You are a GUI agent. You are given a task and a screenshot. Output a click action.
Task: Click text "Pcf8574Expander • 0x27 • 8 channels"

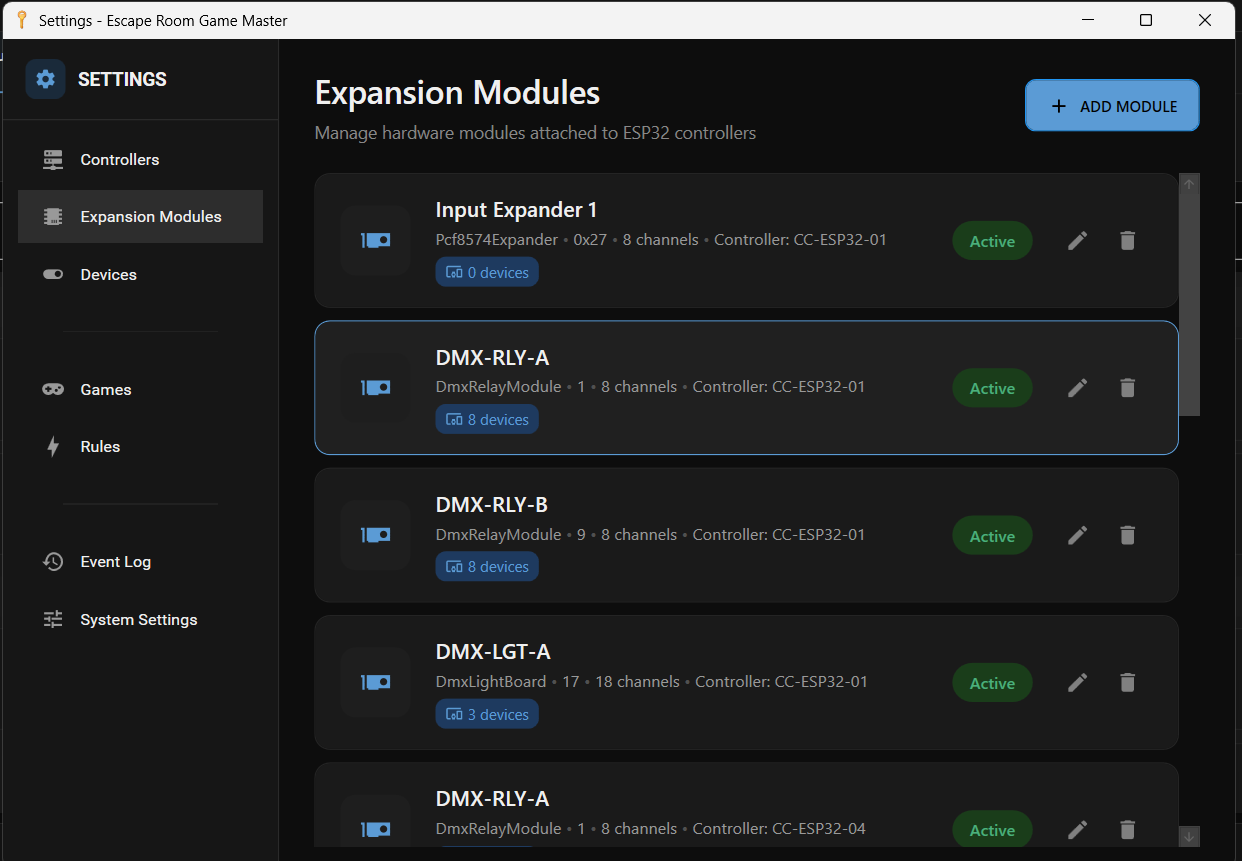coord(567,240)
